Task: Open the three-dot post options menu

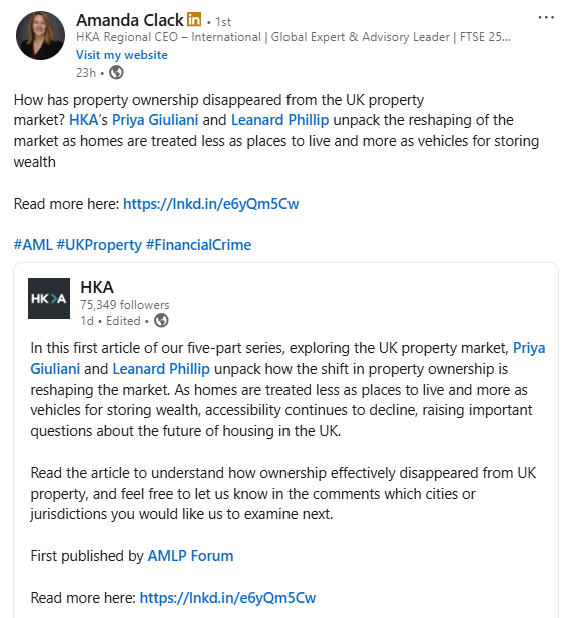Action: click(546, 17)
